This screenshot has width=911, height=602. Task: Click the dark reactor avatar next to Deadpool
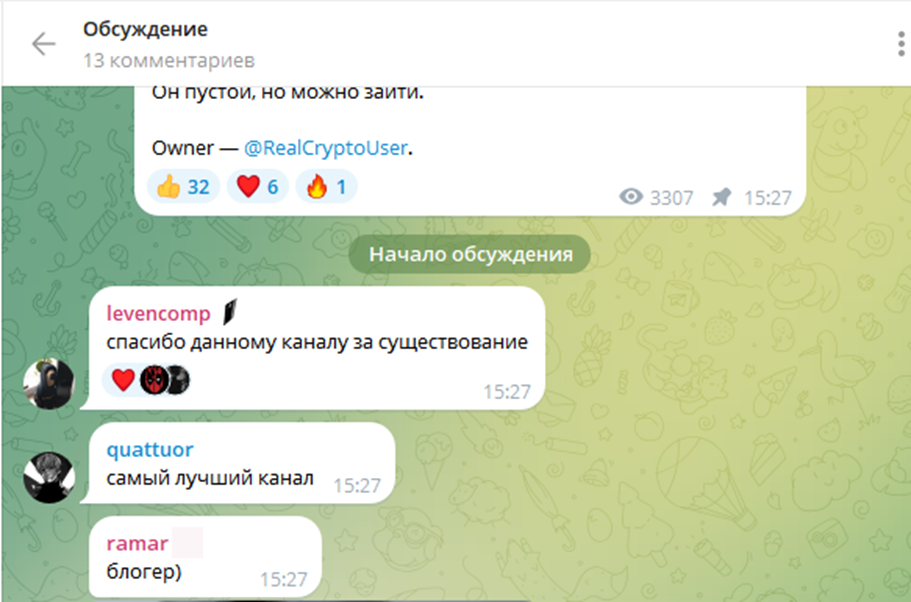pyautogui.click(x=179, y=380)
